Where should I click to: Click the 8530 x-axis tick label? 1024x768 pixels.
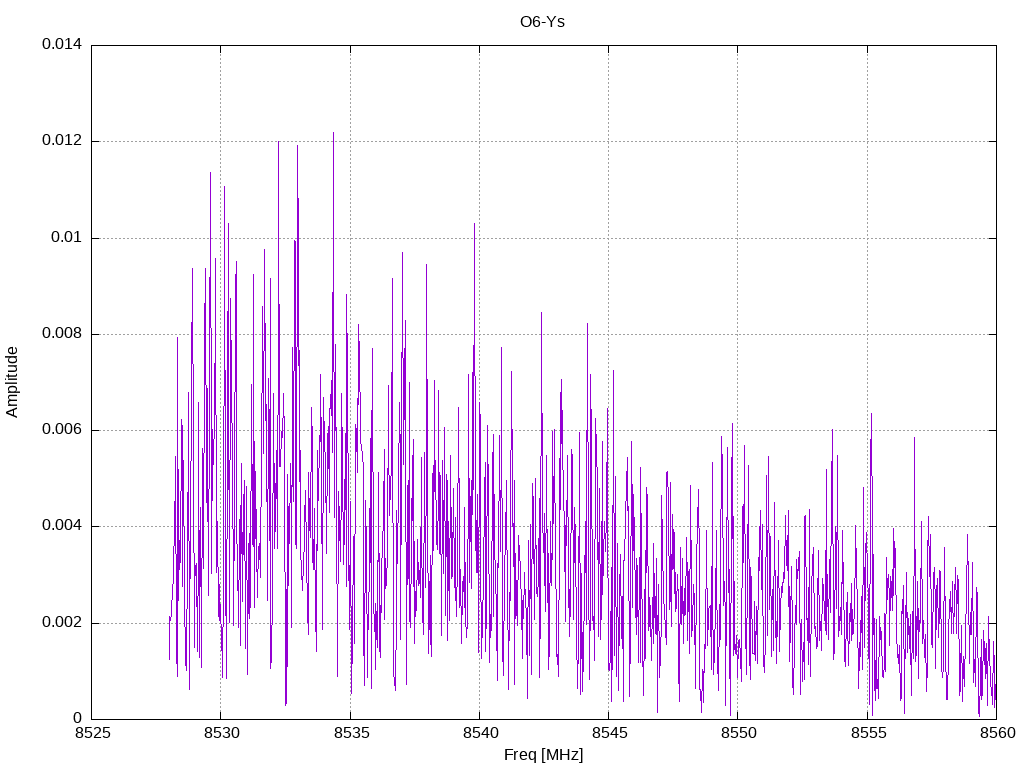(x=221, y=733)
